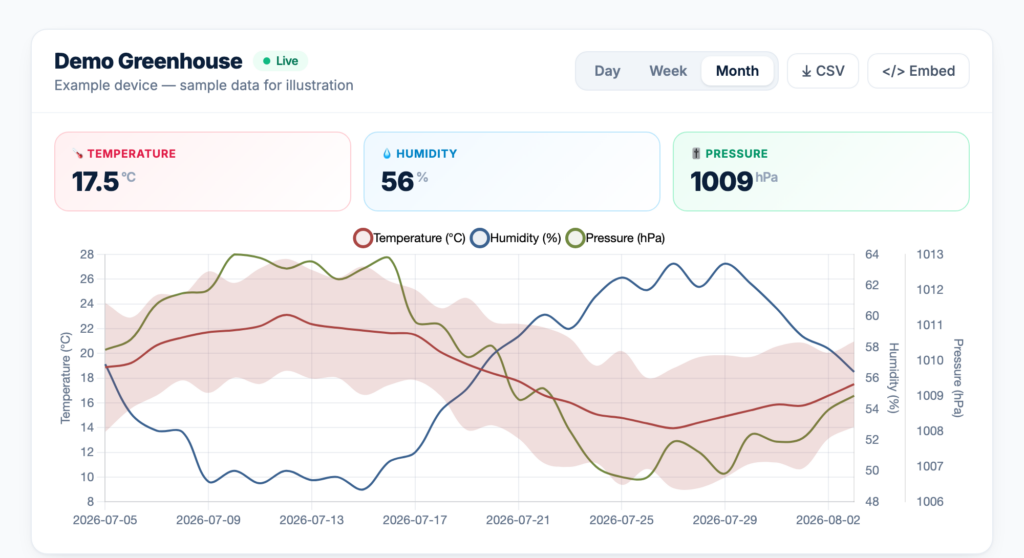
Task: Download data with the CSV button
Action: click(x=823, y=71)
